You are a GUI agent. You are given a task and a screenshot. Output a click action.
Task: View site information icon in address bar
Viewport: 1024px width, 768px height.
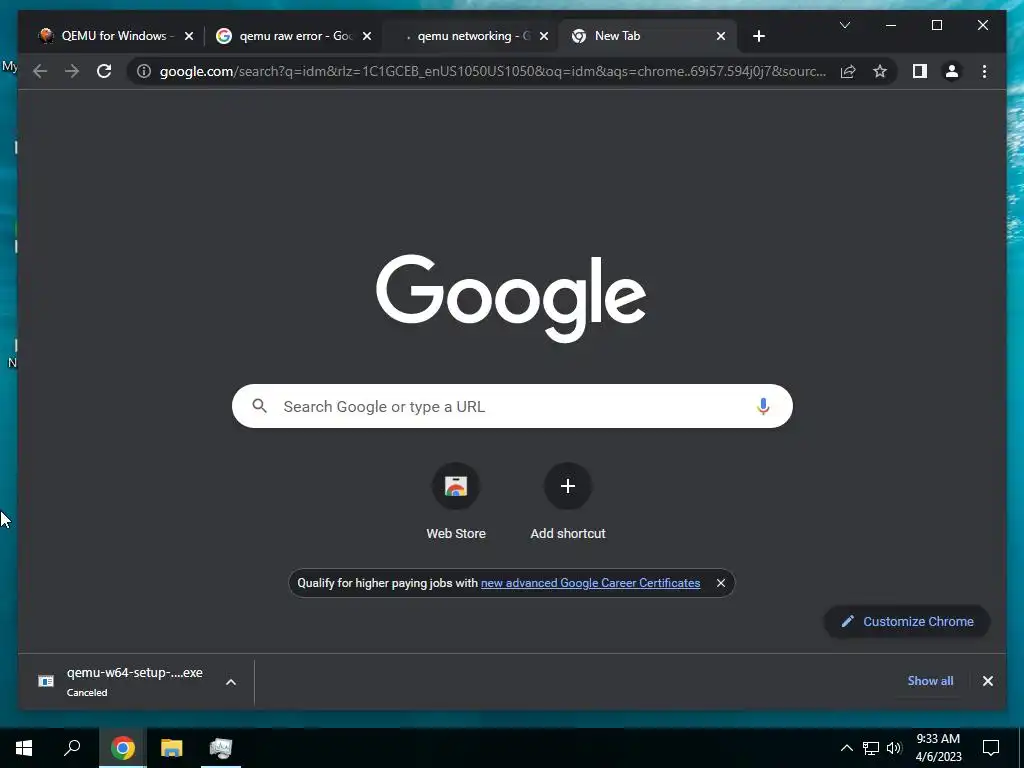pyautogui.click(x=144, y=71)
